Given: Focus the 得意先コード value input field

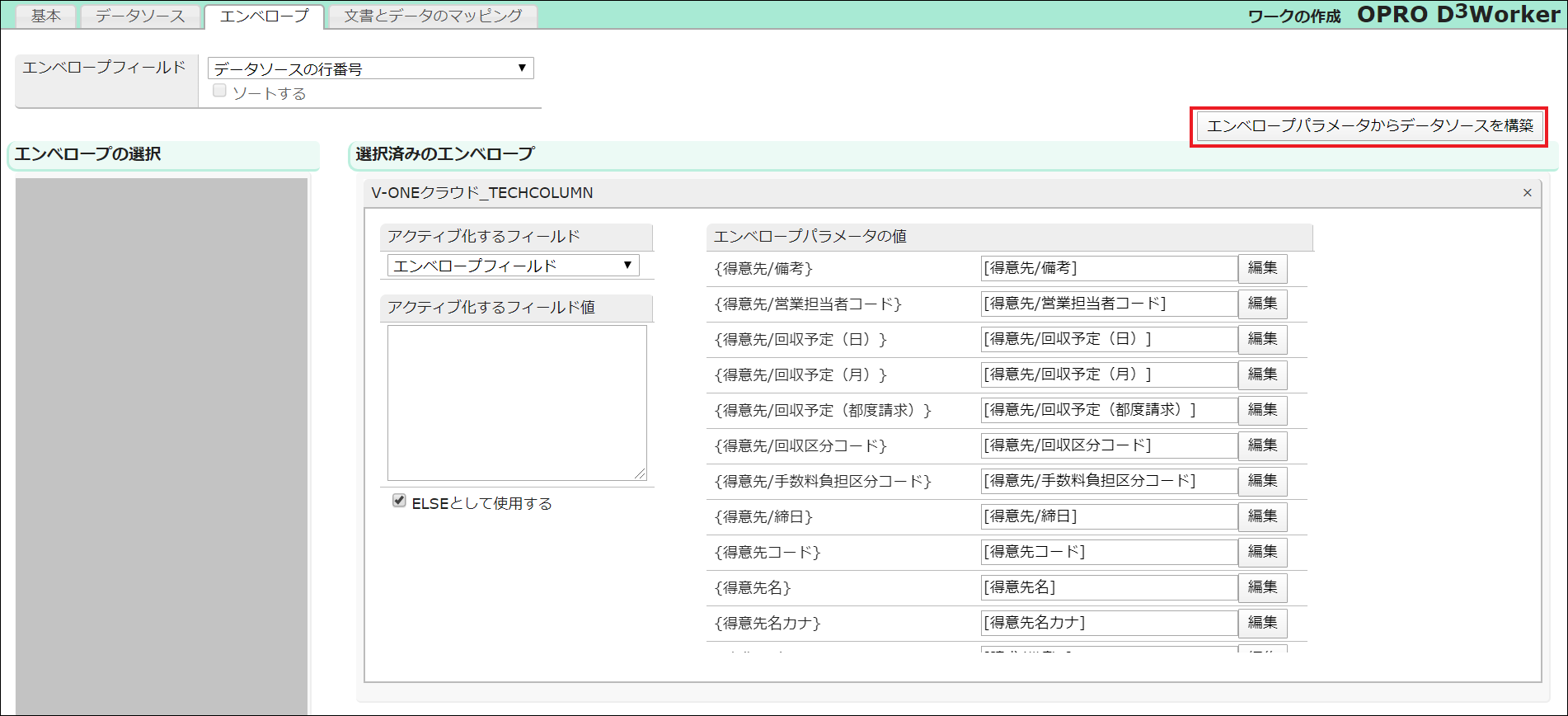Looking at the screenshot, I should click(x=1109, y=552).
